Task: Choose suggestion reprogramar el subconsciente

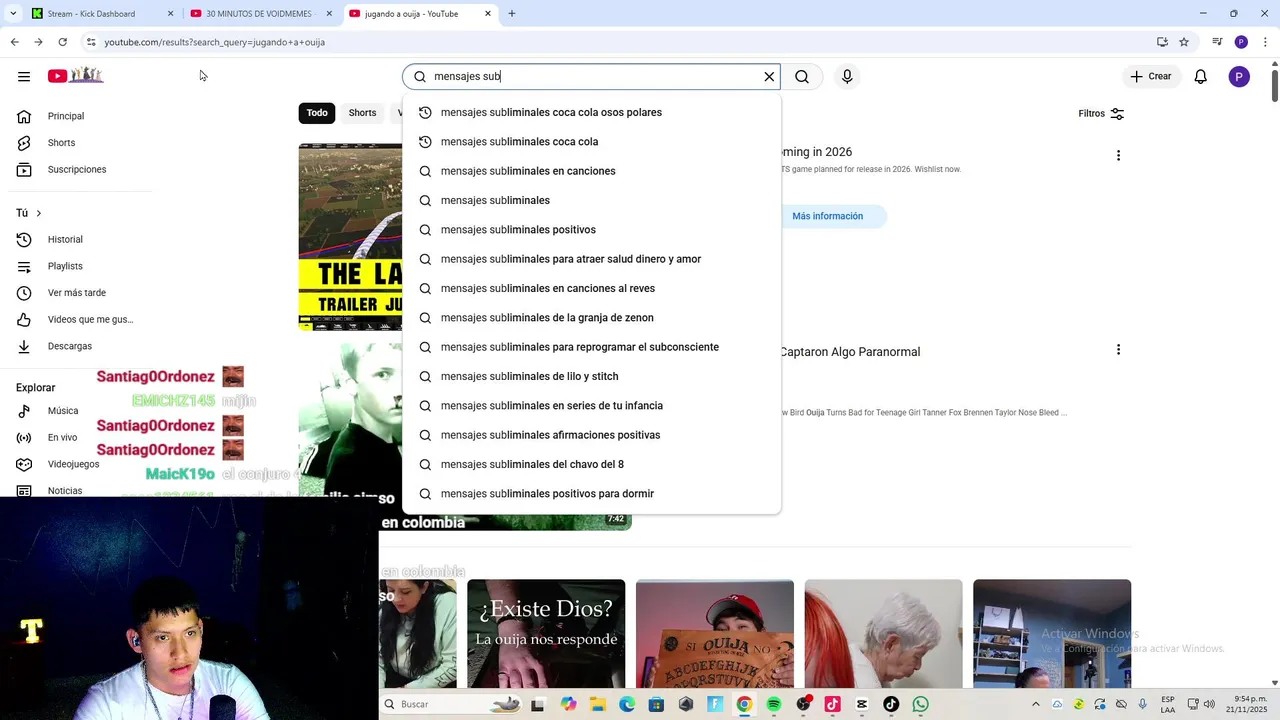Action: [591, 347]
